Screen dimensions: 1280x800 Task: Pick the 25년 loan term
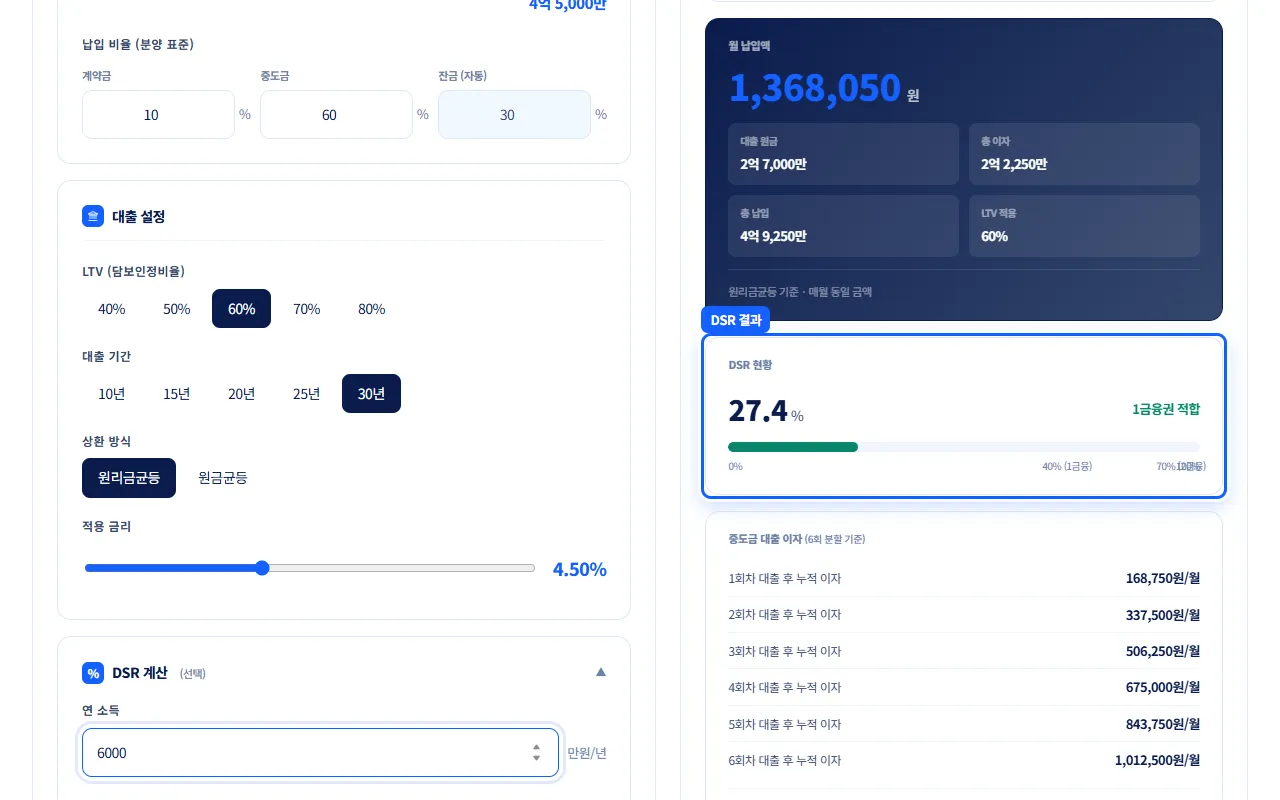pos(307,394)
